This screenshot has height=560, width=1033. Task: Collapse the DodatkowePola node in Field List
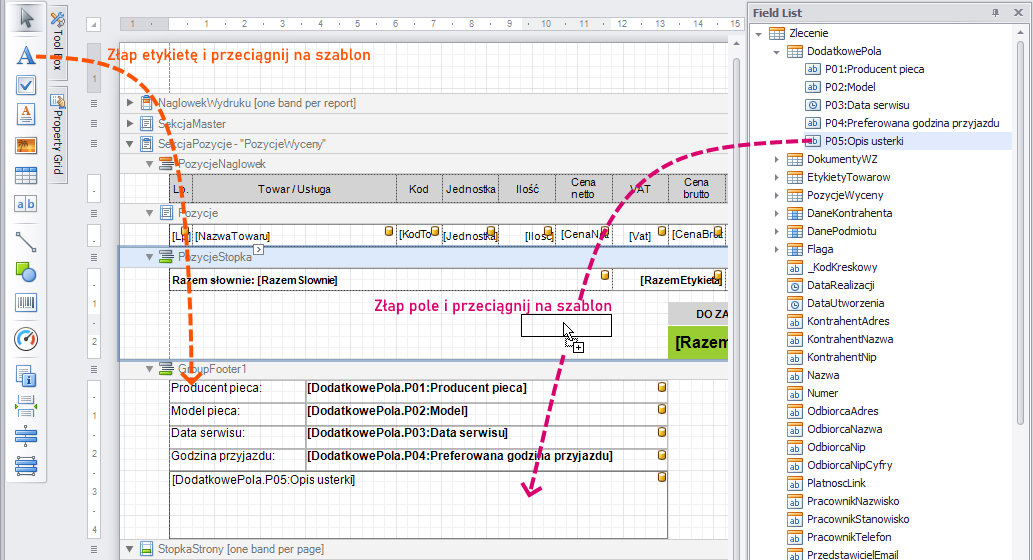coord(777,52)
